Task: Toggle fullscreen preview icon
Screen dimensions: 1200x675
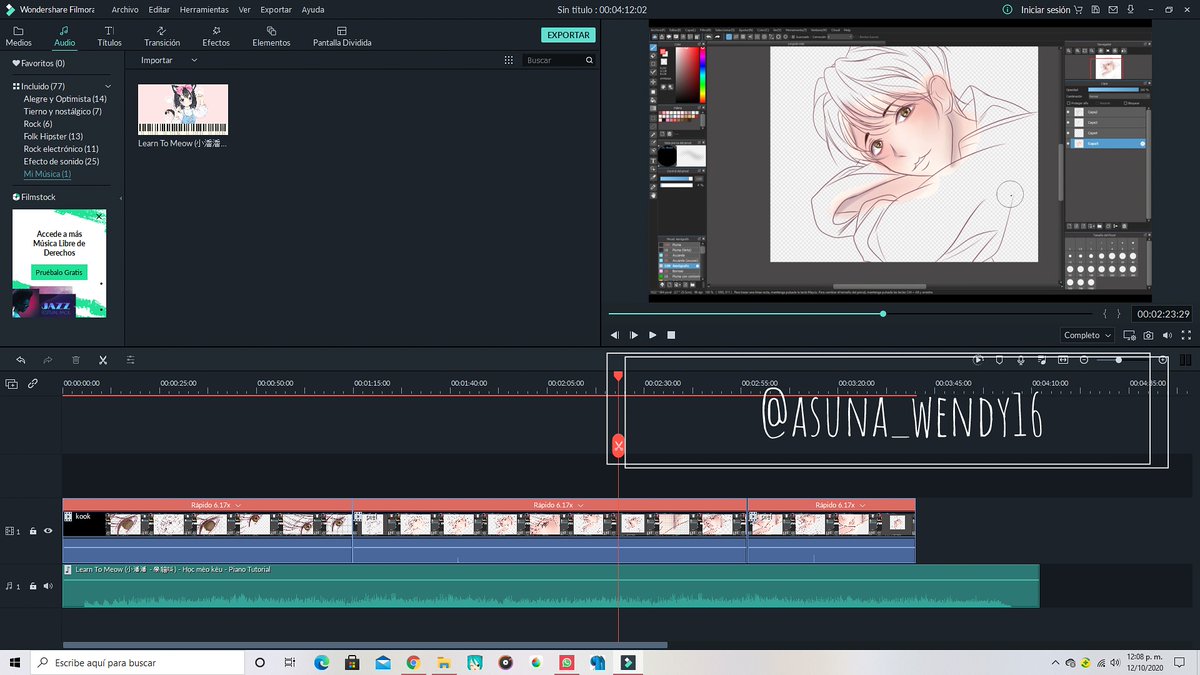Action: tap(1186, 335)
